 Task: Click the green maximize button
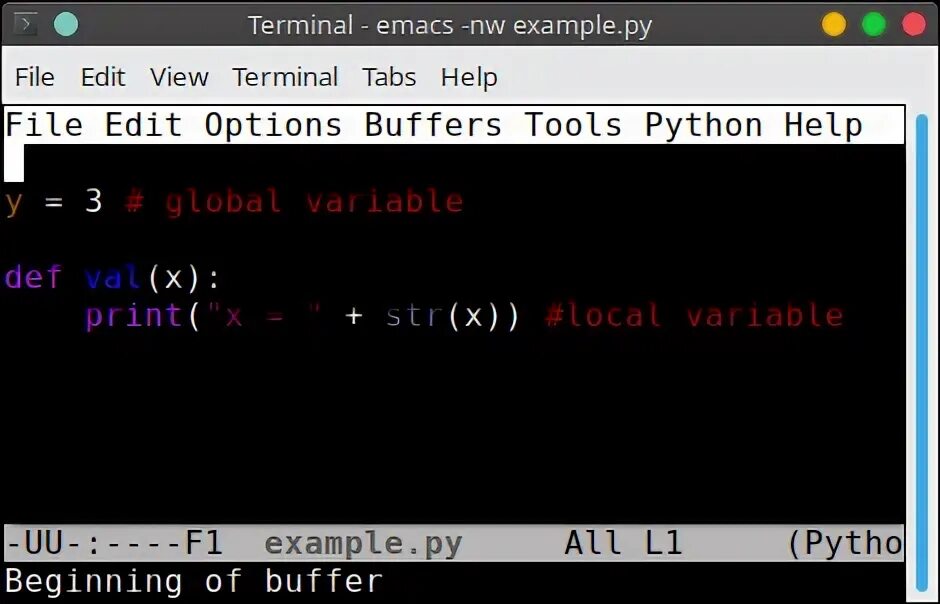click(x=873, y=25)
